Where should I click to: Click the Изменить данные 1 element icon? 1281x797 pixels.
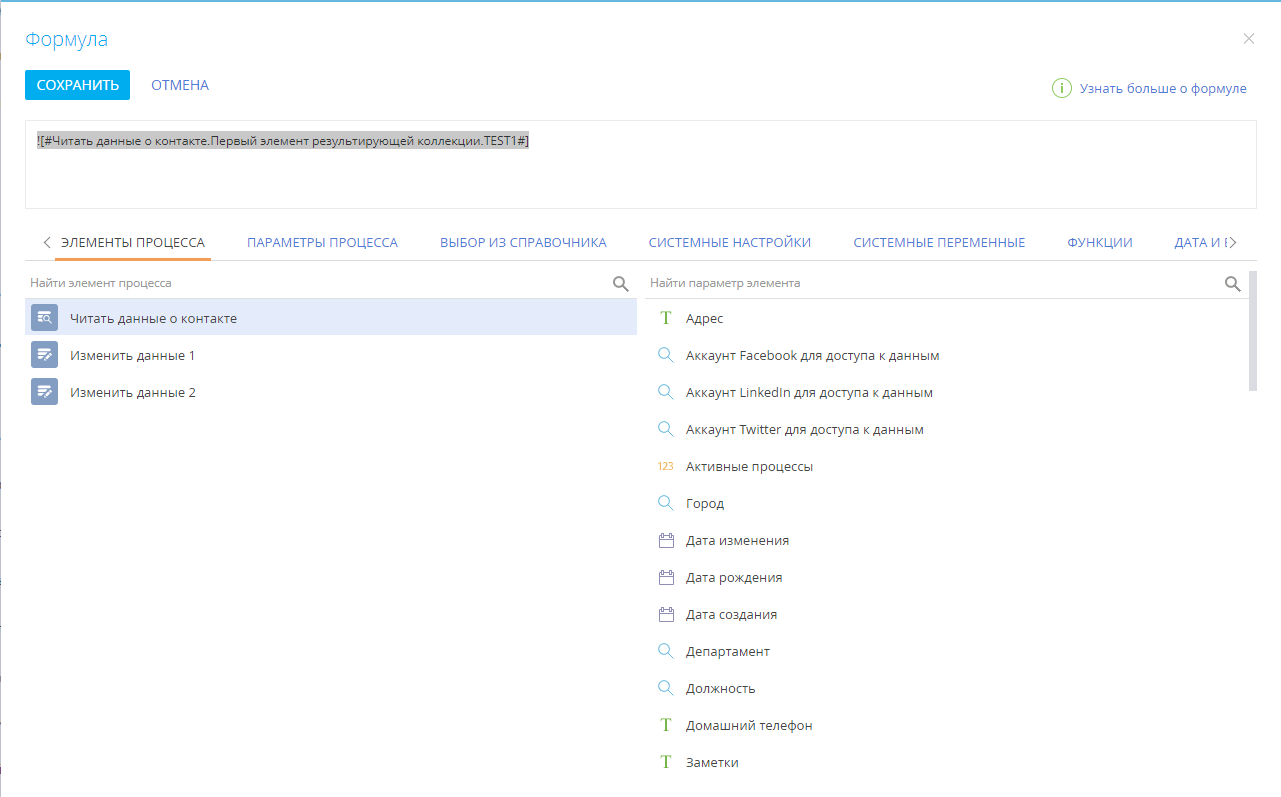44,355
